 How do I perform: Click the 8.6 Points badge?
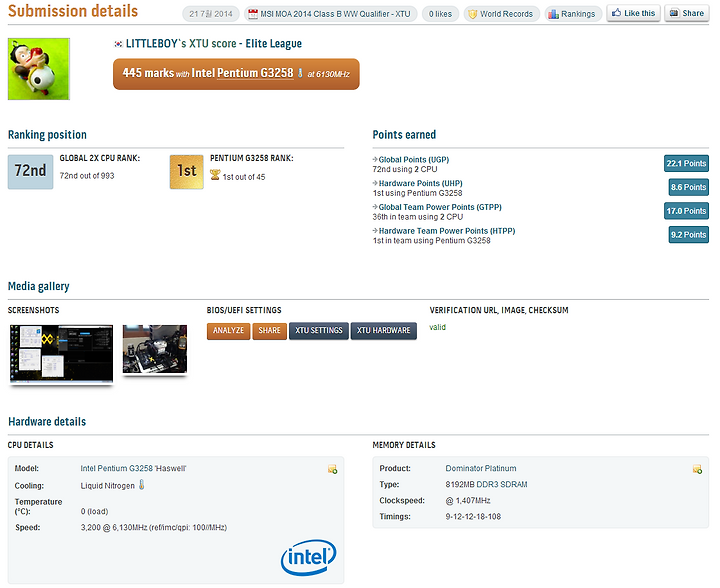(x=688, y=187)
